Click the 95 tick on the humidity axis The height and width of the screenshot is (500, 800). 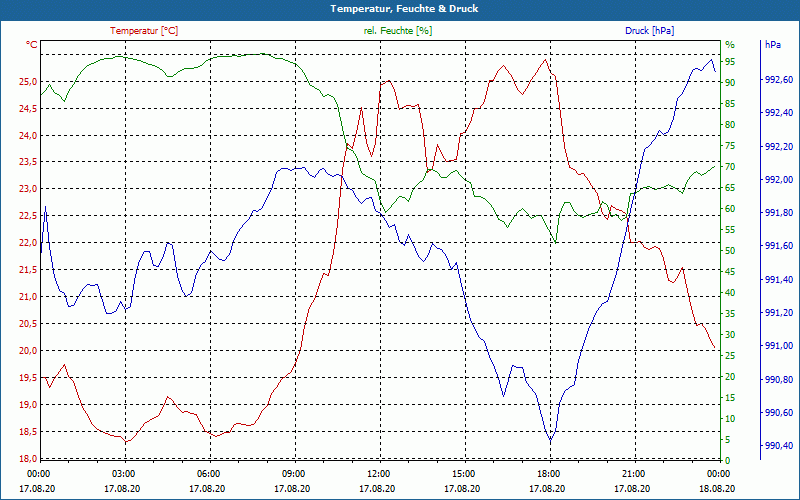(730, 62)
